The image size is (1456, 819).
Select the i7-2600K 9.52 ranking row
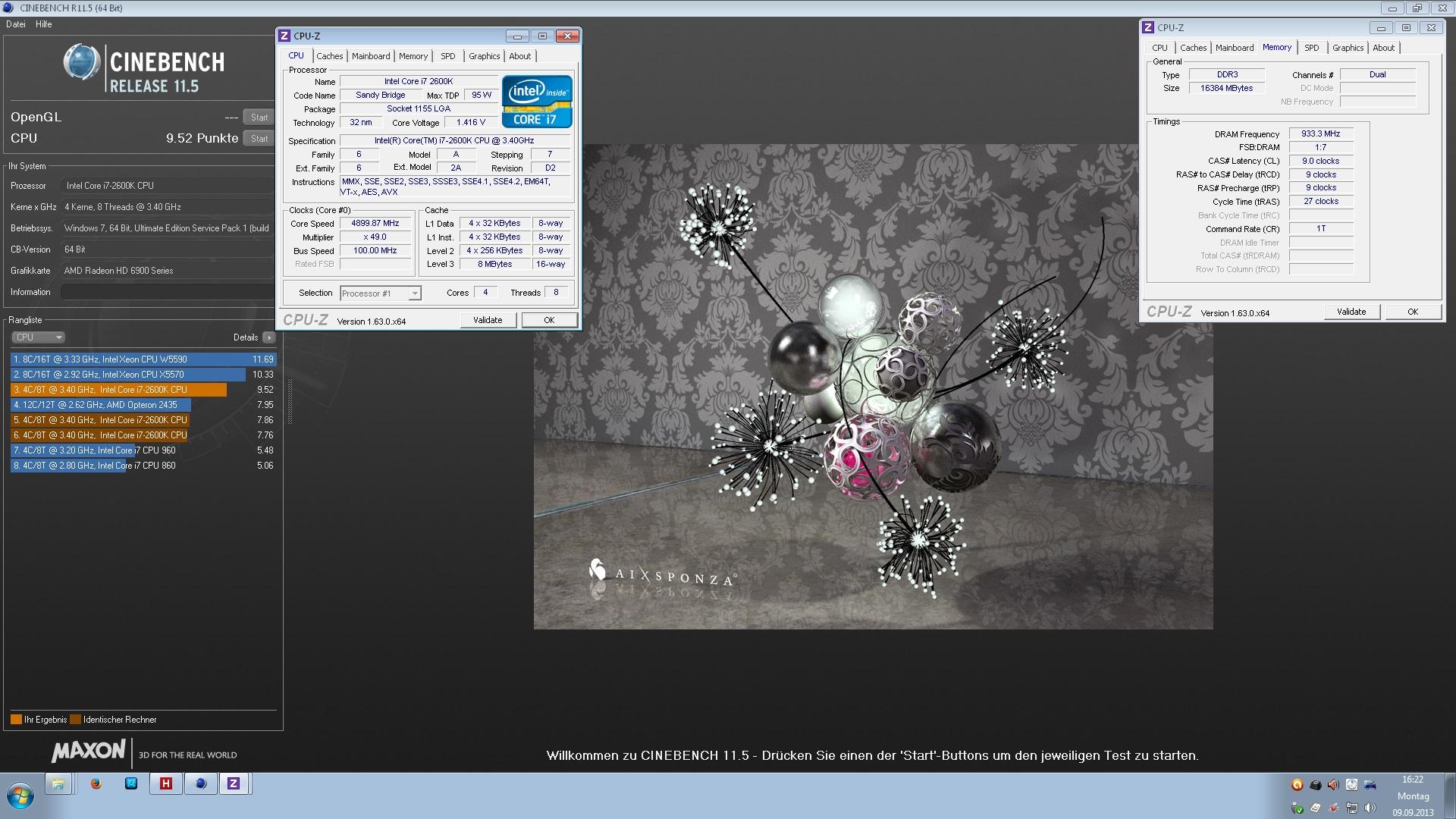[x=143, y=390]
